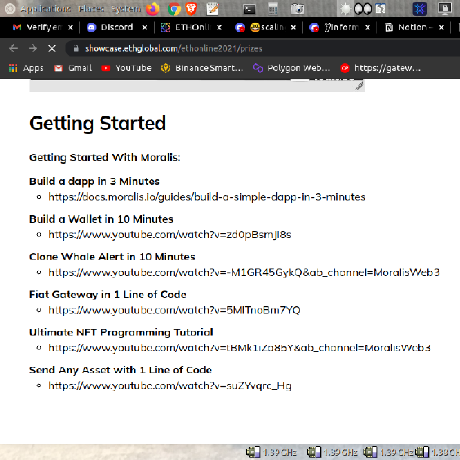Click the second CPU frequency monitor applet
Viewport: 460px width, 460px height.
[x=332, y=452]
